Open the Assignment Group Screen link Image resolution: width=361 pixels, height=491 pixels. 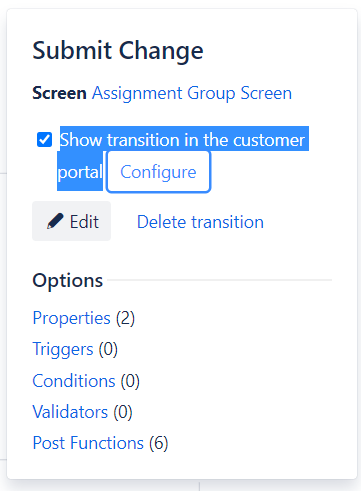[192, 93]
